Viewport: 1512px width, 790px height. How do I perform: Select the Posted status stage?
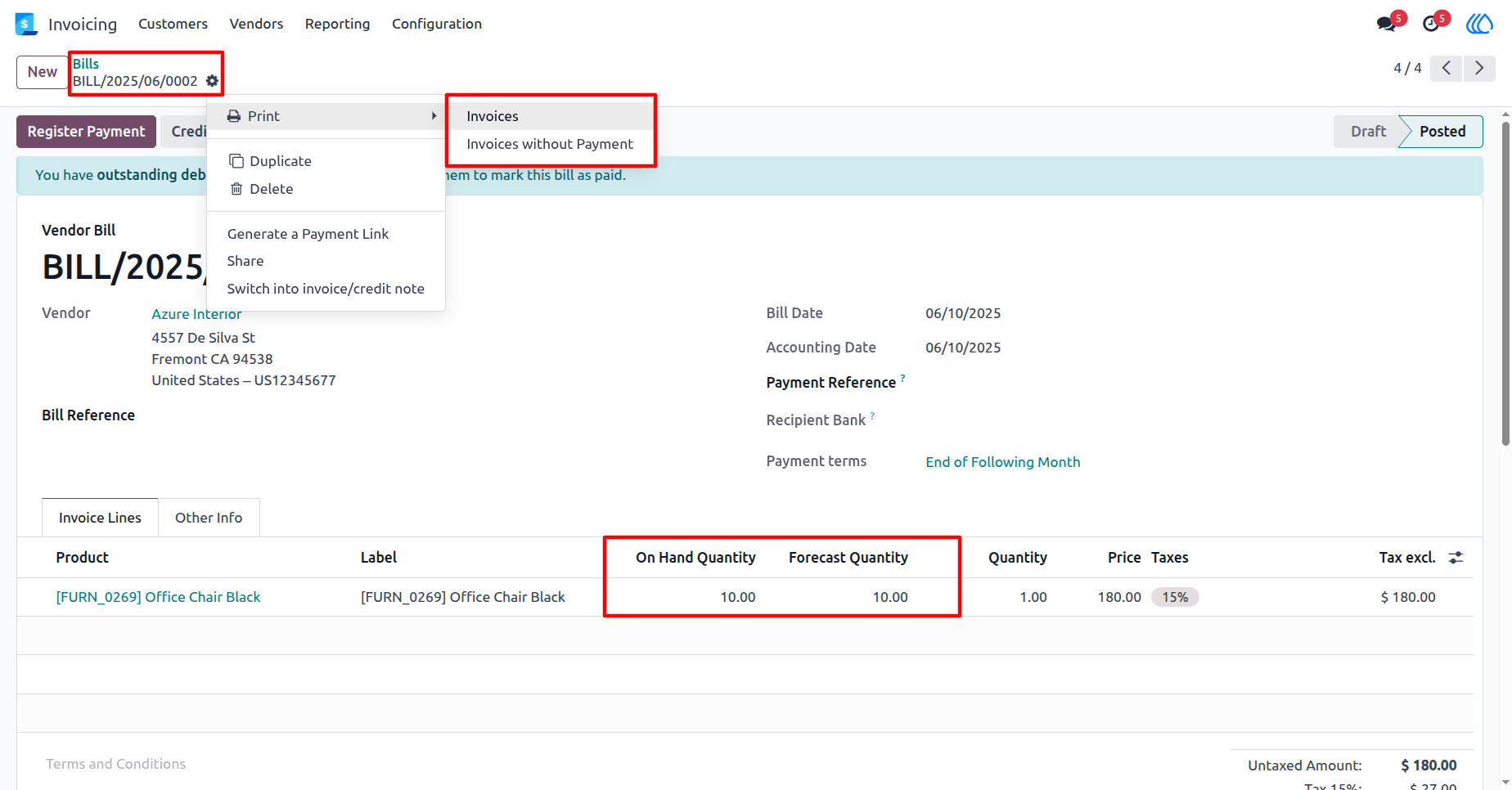click(x=1442, y=132)
